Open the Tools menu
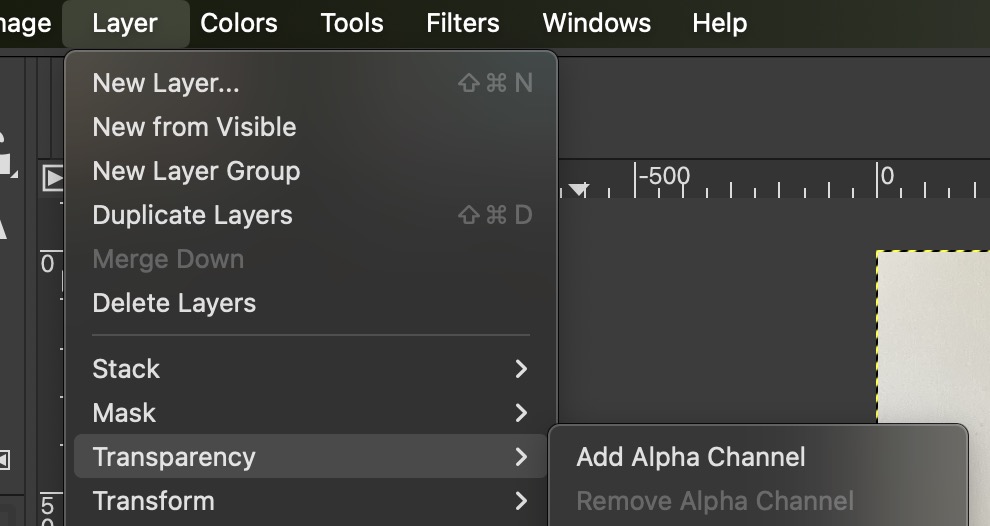This screenshot has width=990, height=526. coord(352,23)
